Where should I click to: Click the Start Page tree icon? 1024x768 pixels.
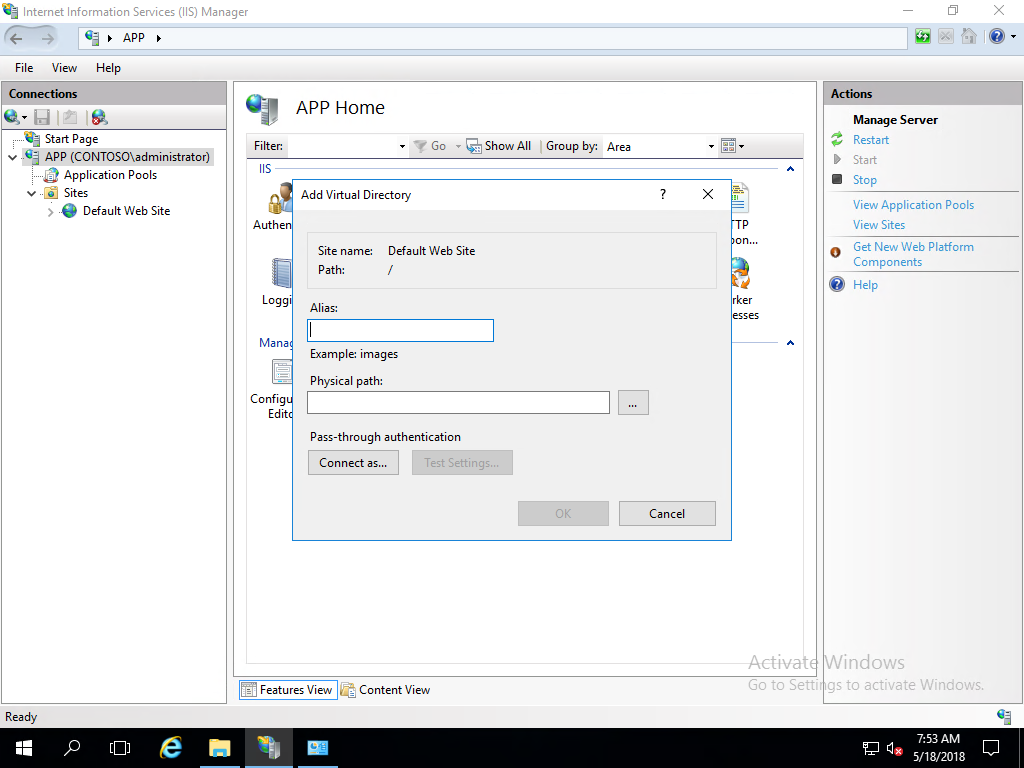pyautogui.click(x=32, y=139)
